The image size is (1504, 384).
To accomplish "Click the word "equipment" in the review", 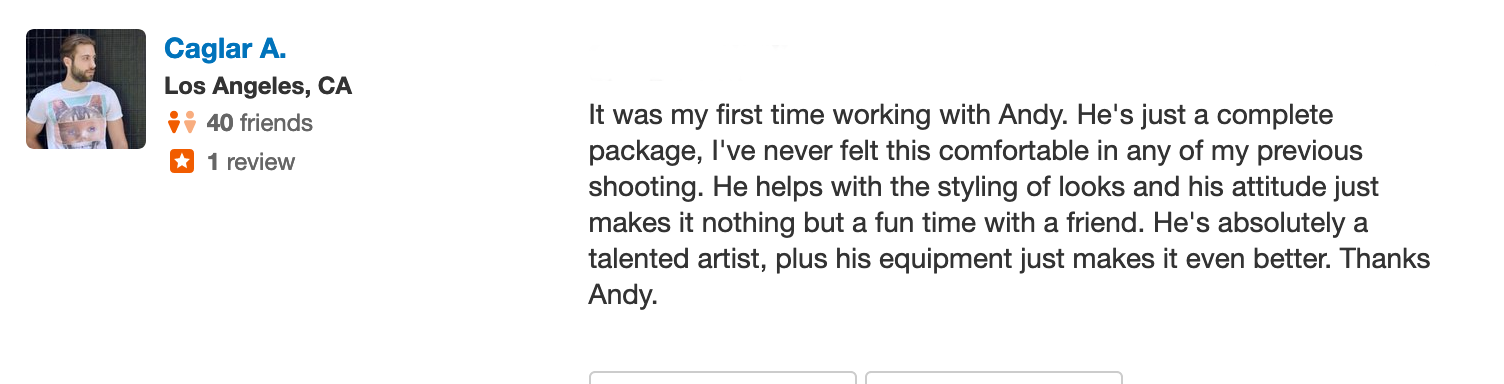I will 950,259.
